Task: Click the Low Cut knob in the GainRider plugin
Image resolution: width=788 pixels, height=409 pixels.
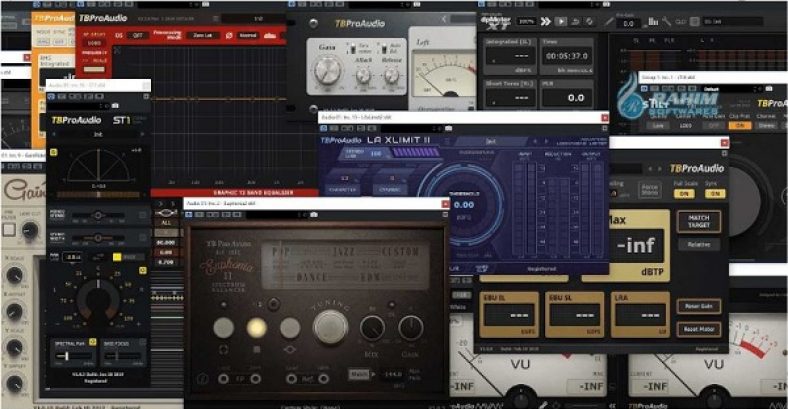Action: coord(30,230)
